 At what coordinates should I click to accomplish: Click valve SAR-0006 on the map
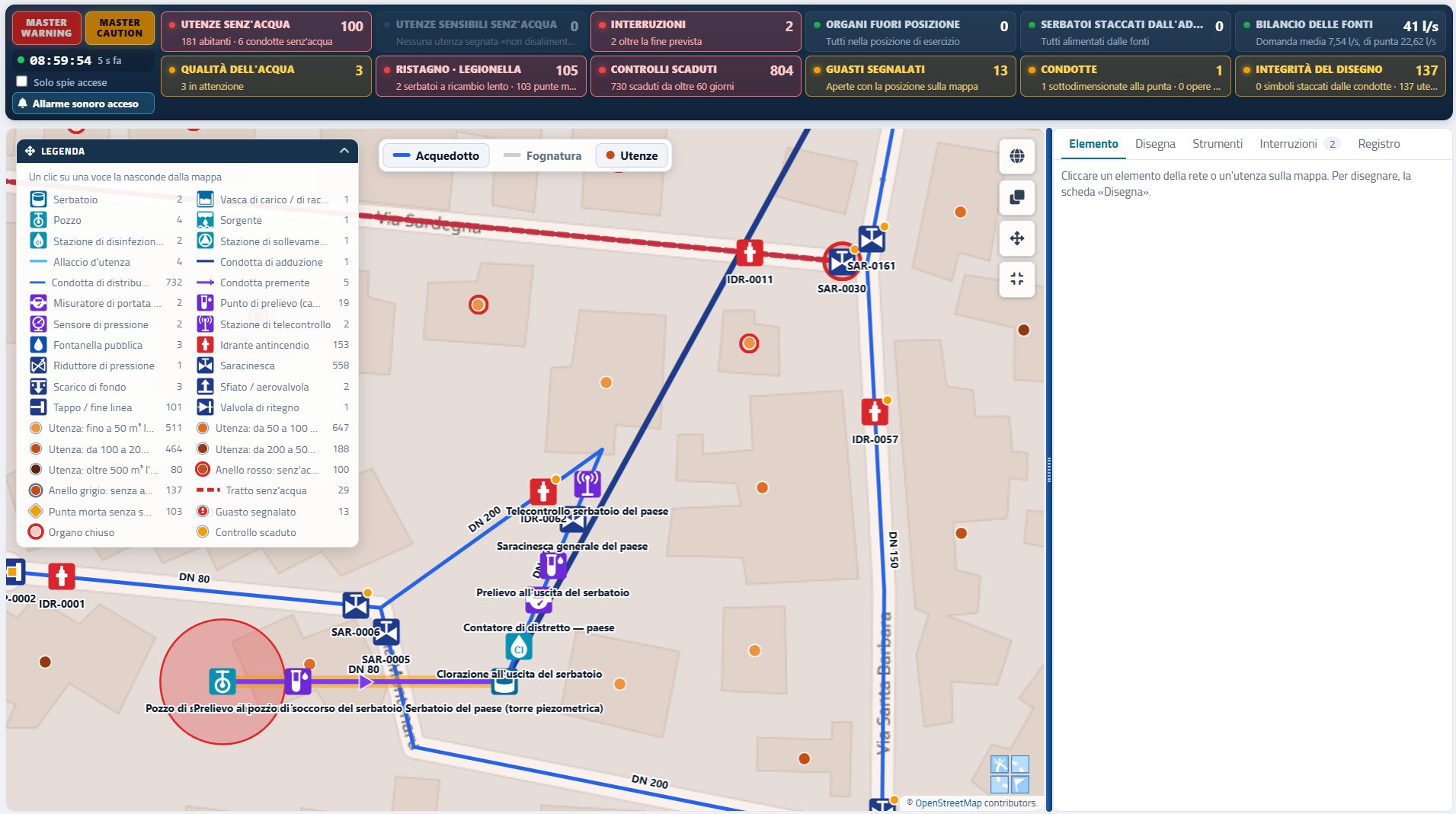coord(356,605)
